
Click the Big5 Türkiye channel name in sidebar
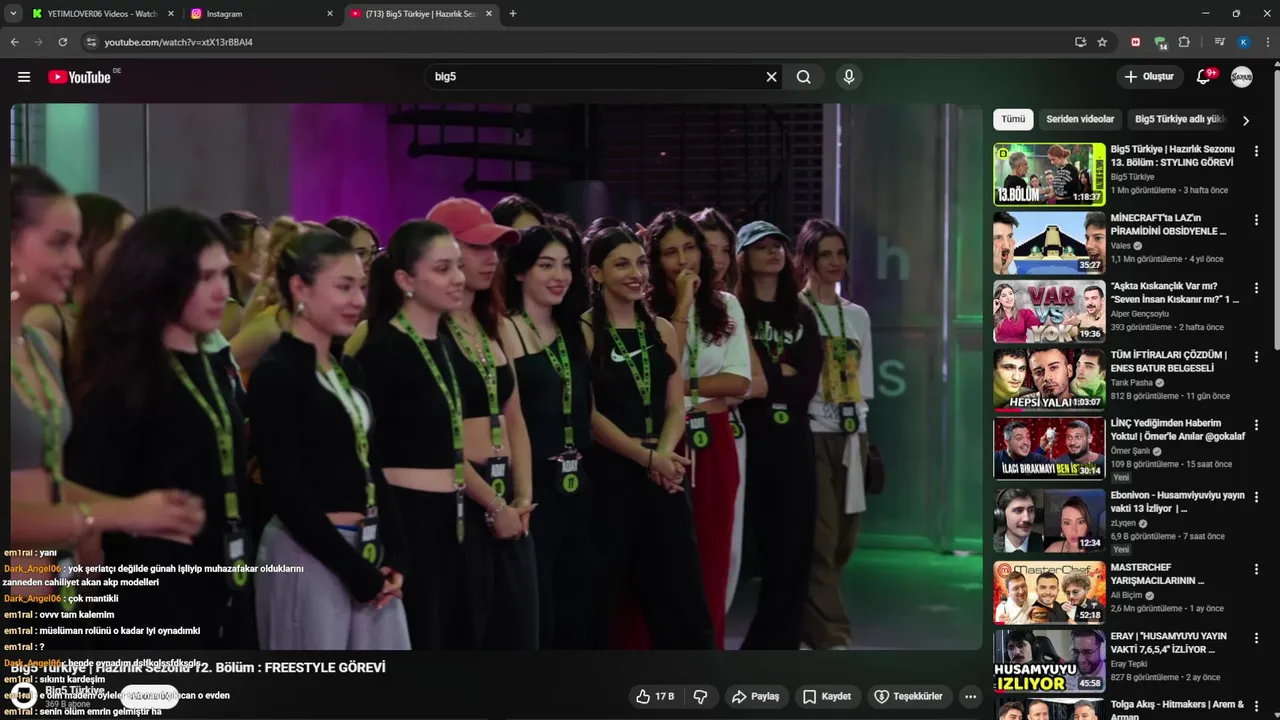tap(1132, 177)
